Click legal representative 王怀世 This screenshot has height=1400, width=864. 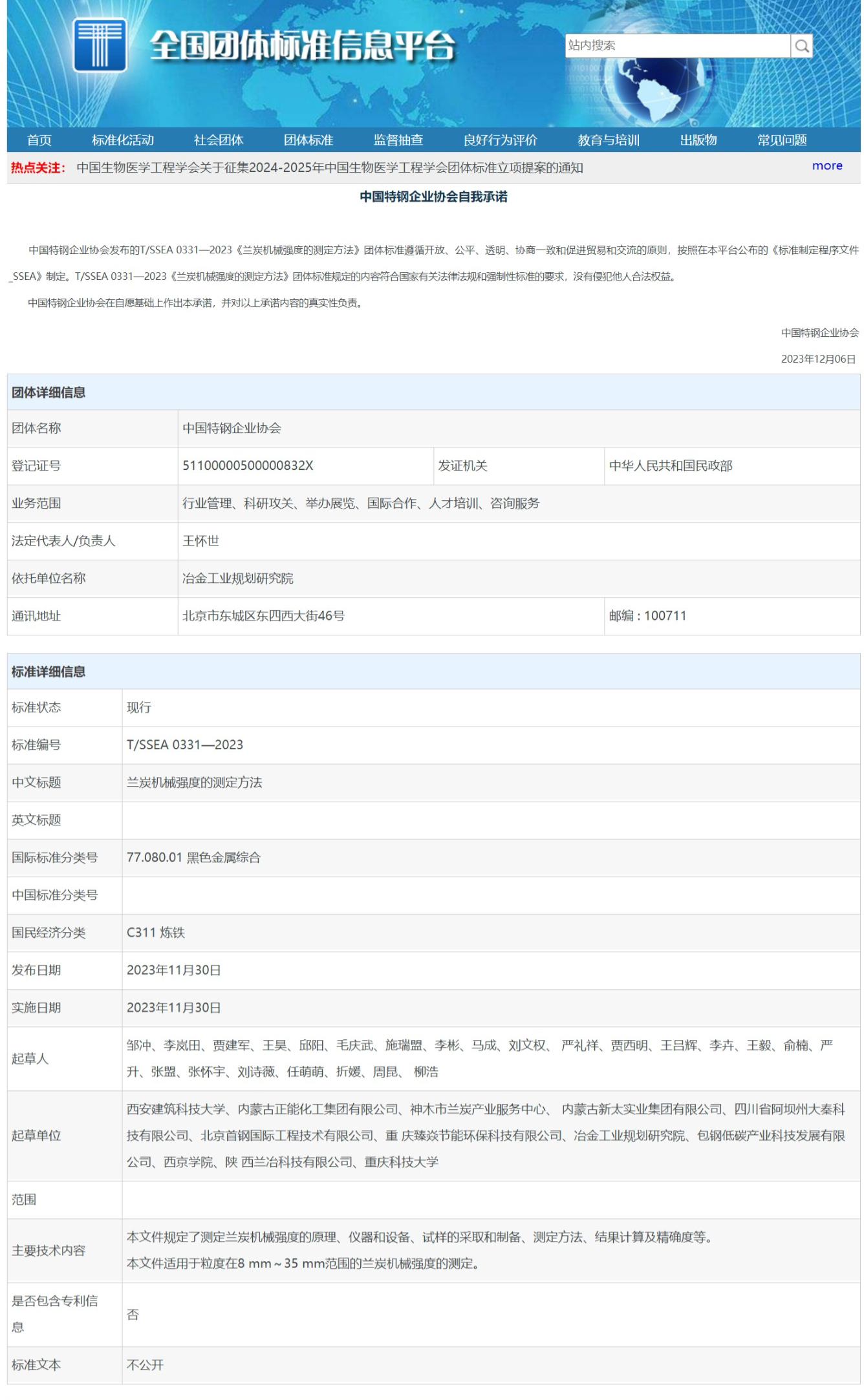pos(200,541)
